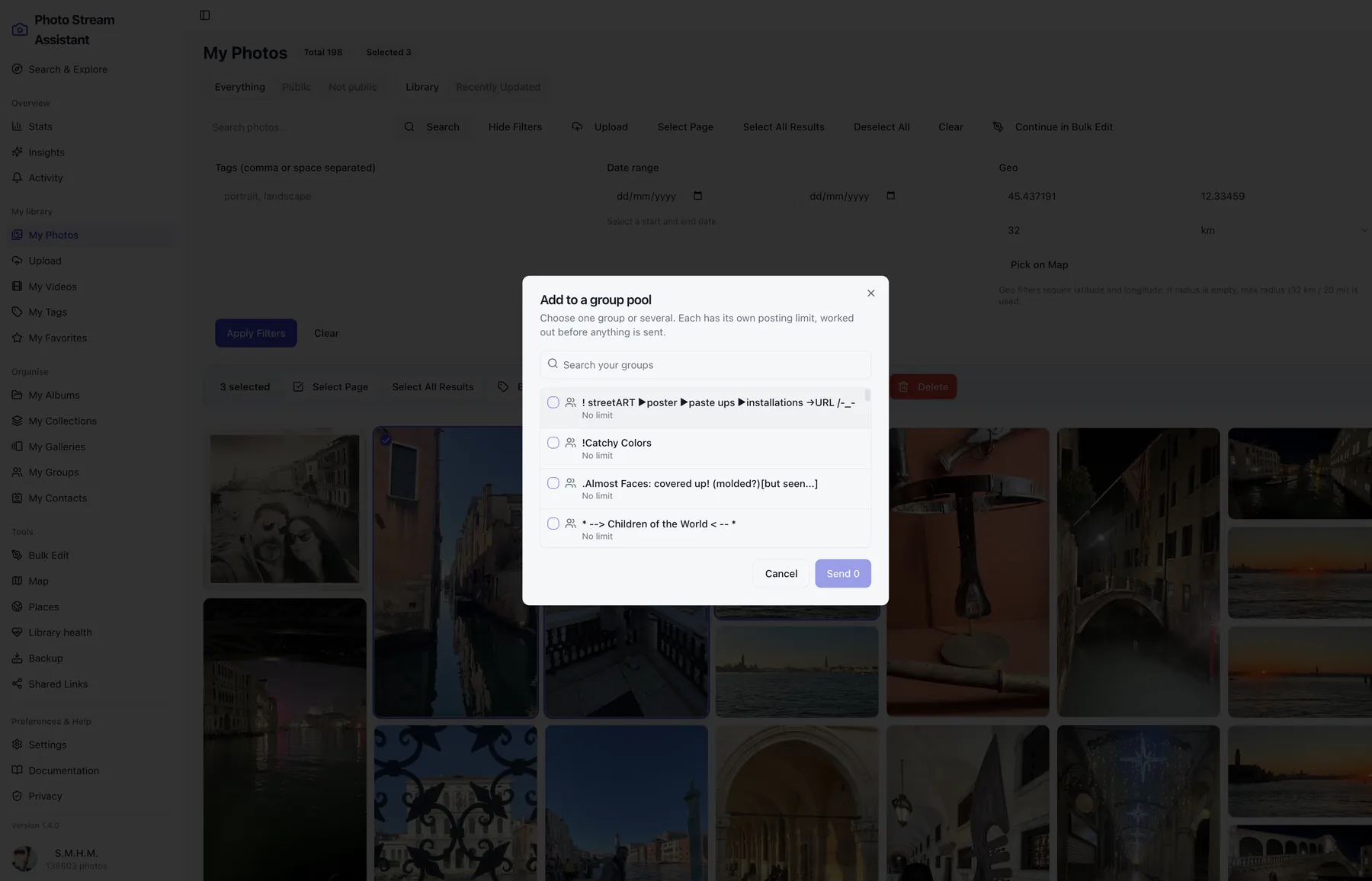Click the Photo Stream Assistant camera logo
The width and height of the screenshot is (1372, 881).
20,30
